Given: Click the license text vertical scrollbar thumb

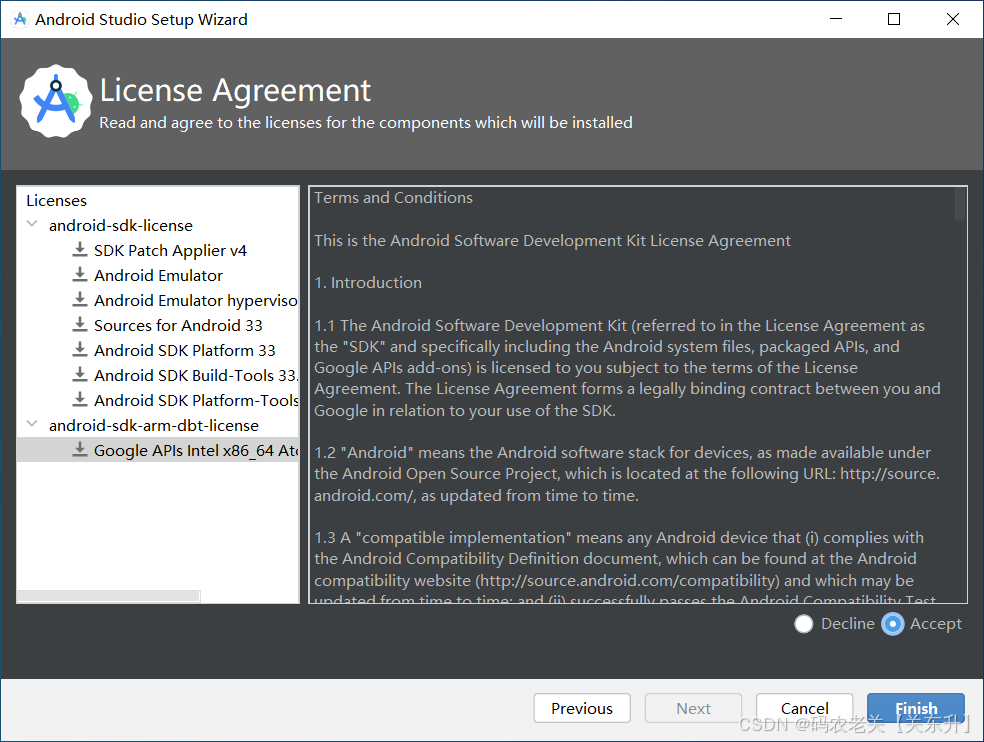Looking at the screenshot, I should coord(960,204).
